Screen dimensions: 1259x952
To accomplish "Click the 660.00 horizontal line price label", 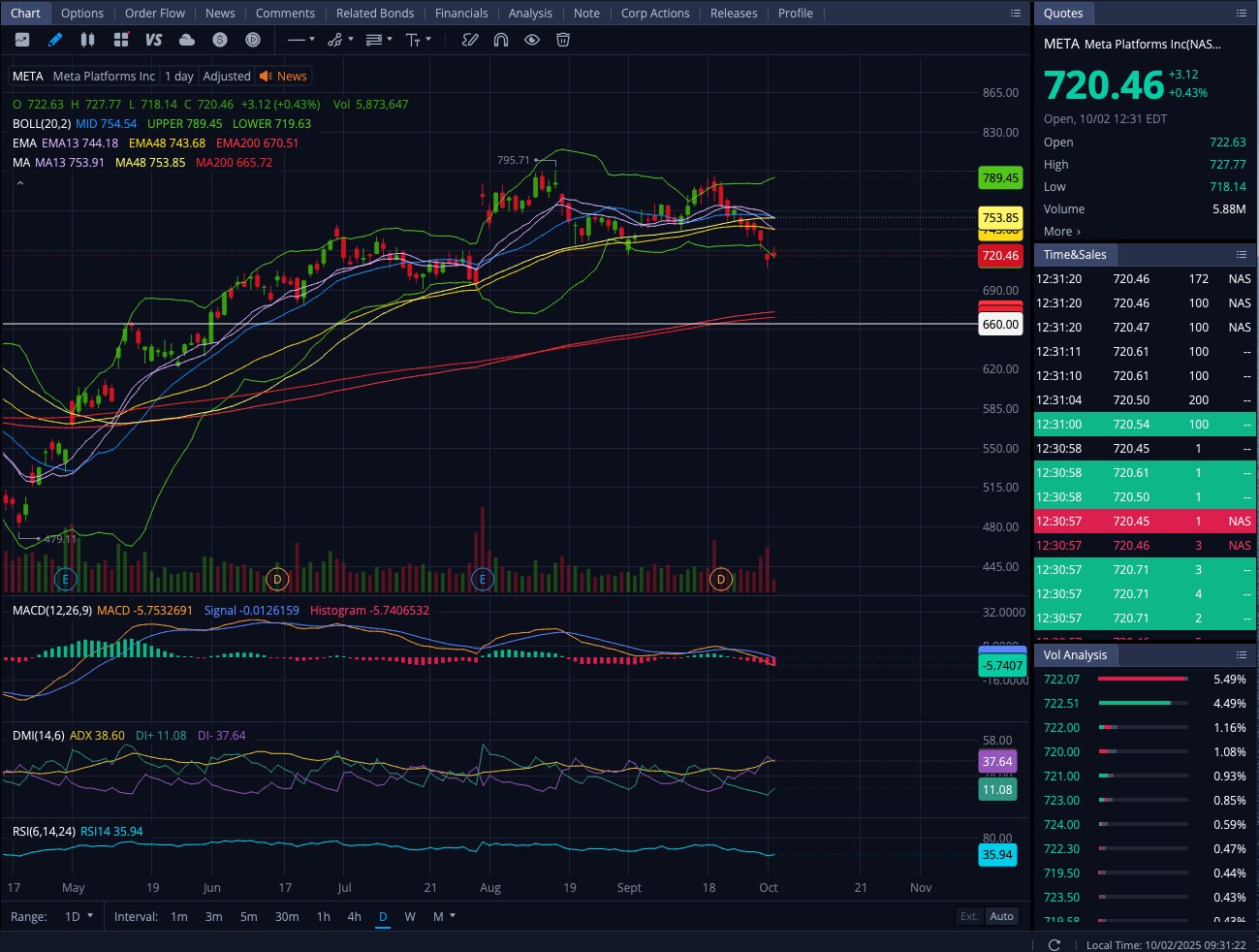I will tap(1000, 324).
